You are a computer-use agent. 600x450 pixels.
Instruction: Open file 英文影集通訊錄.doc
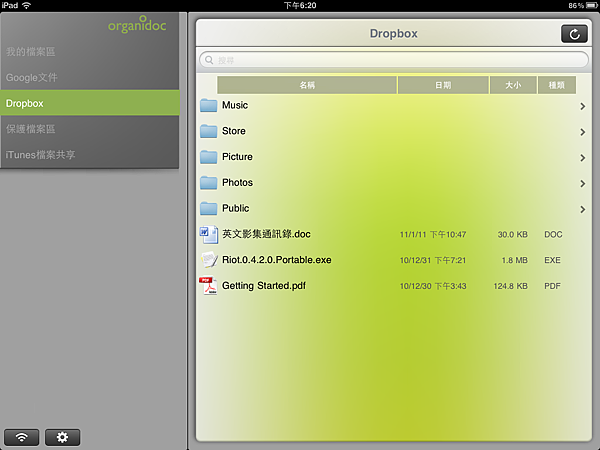click(266, 234)
